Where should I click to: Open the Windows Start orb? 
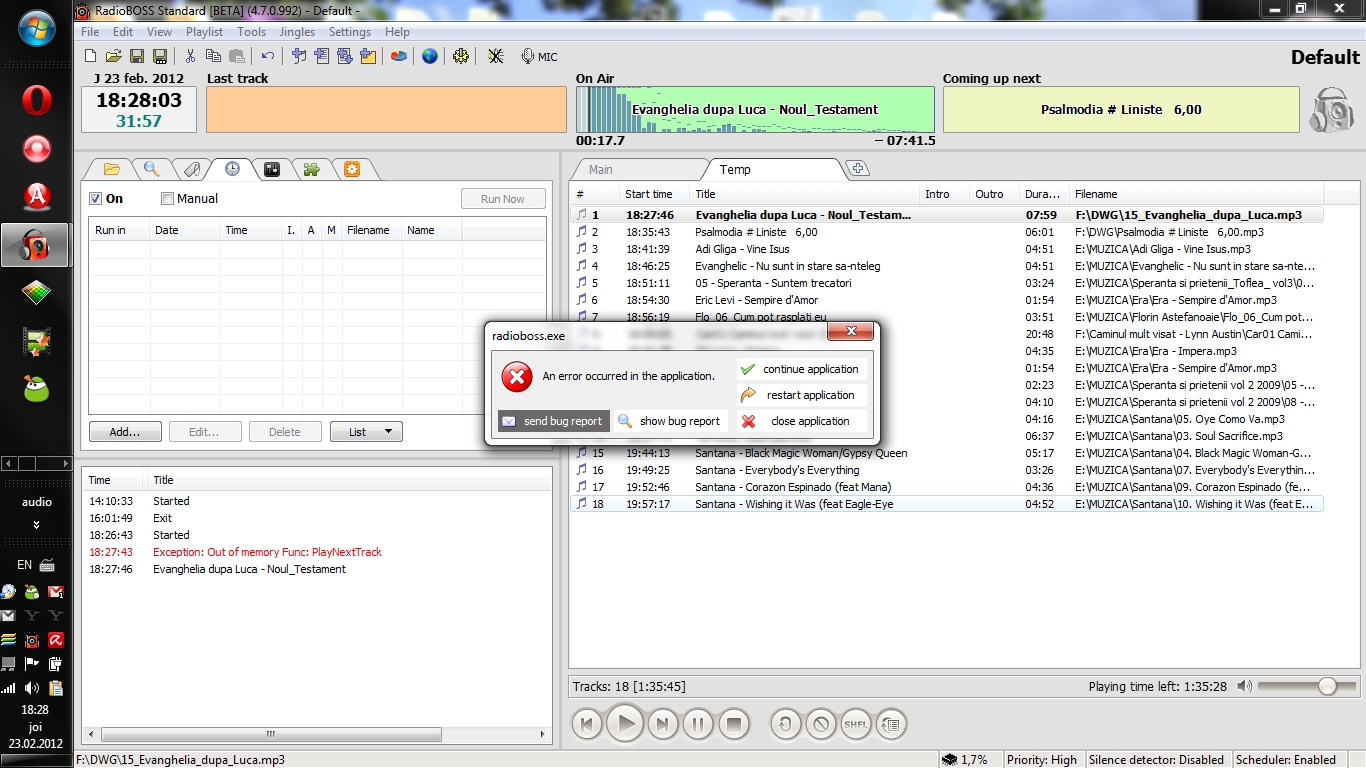37,27
